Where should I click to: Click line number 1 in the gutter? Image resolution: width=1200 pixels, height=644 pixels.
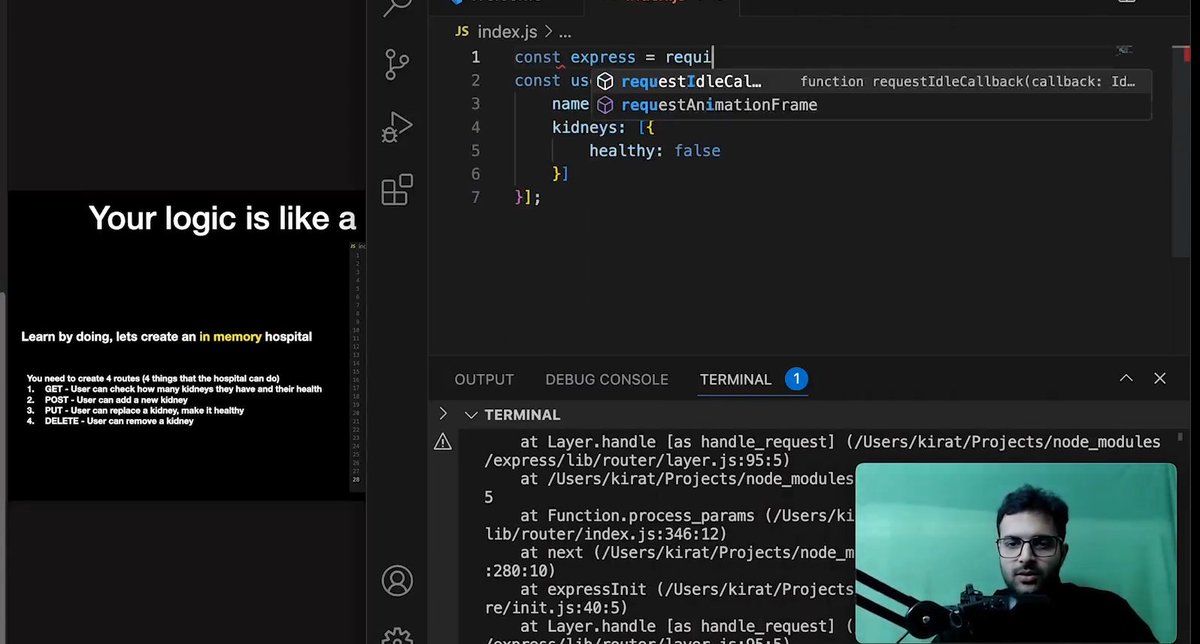[x=476, y=58]
